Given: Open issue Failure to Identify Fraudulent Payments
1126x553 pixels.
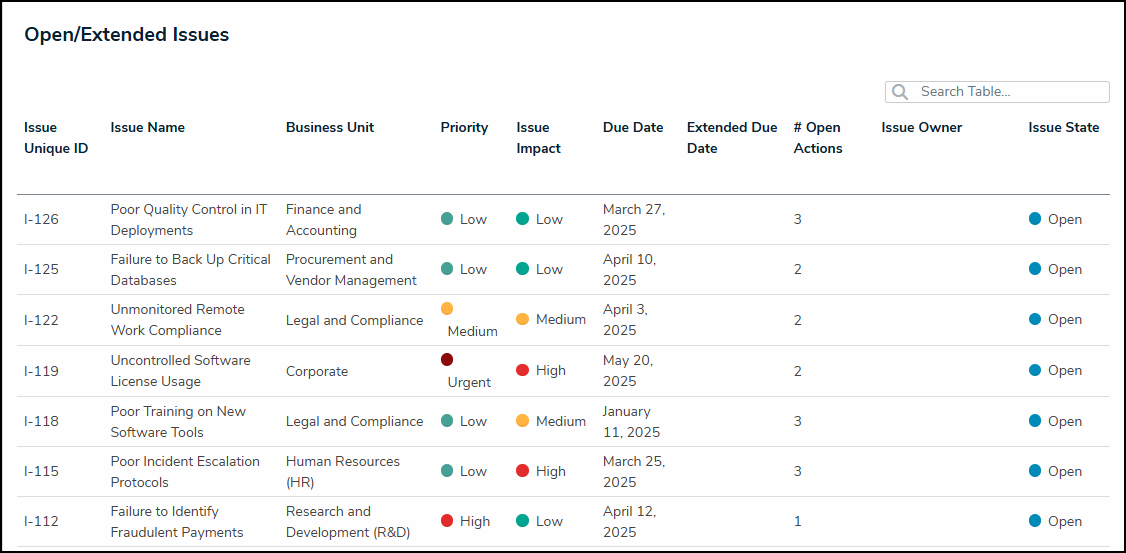Looking at the screenshot, I should pos(176,521).
